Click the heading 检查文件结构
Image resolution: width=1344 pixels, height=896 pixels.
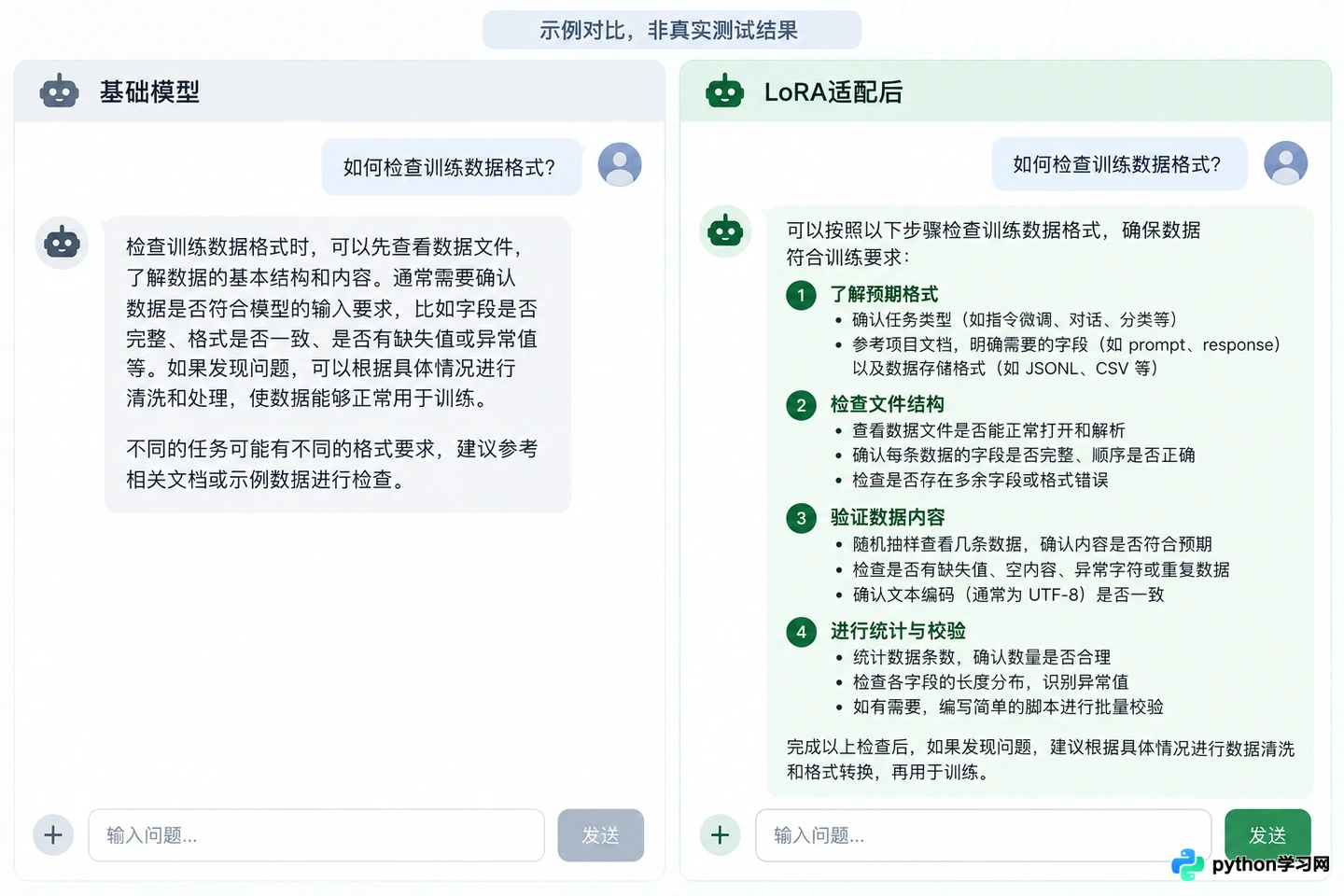click(887, 404)
